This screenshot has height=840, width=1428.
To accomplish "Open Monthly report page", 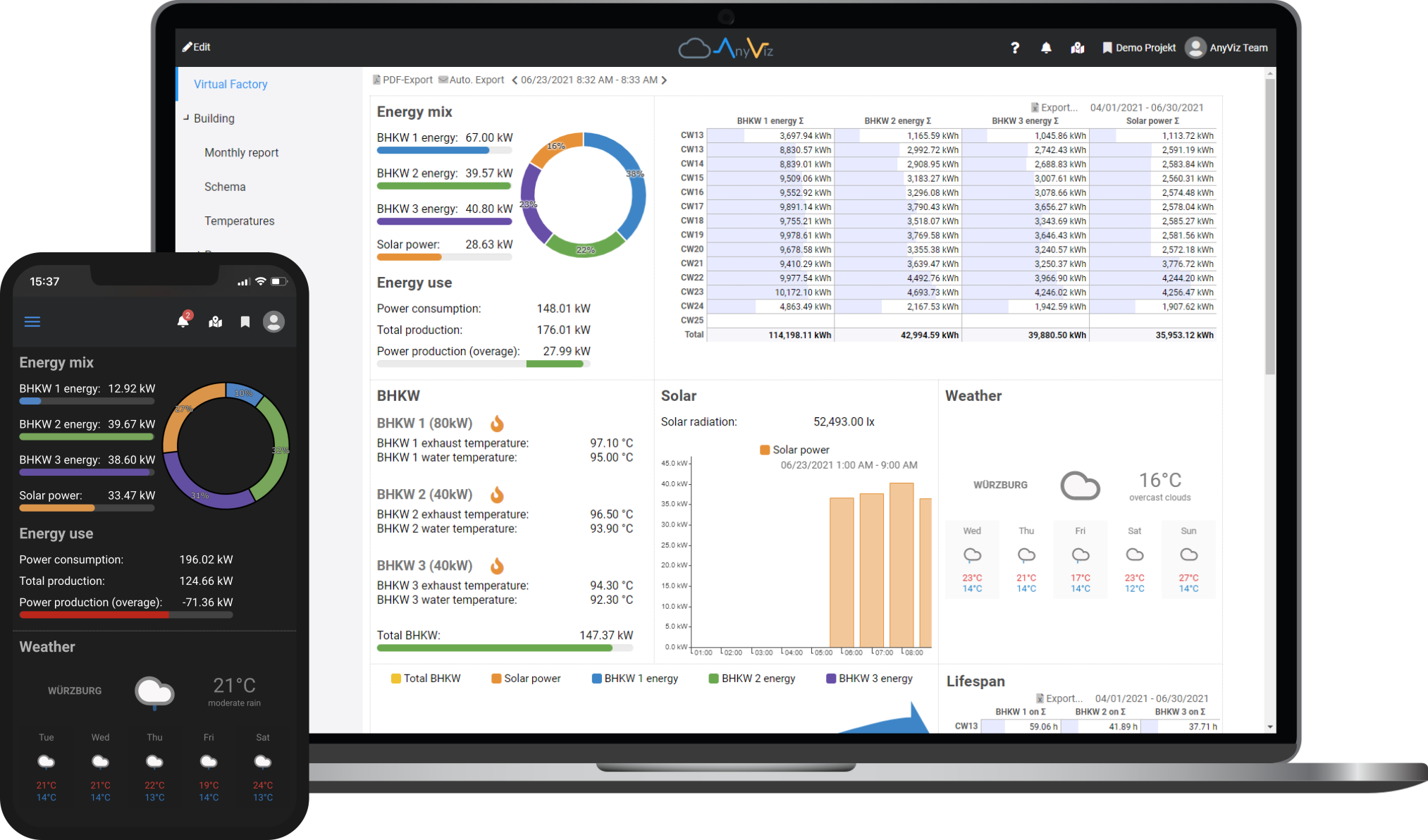I will coord(241,153).
